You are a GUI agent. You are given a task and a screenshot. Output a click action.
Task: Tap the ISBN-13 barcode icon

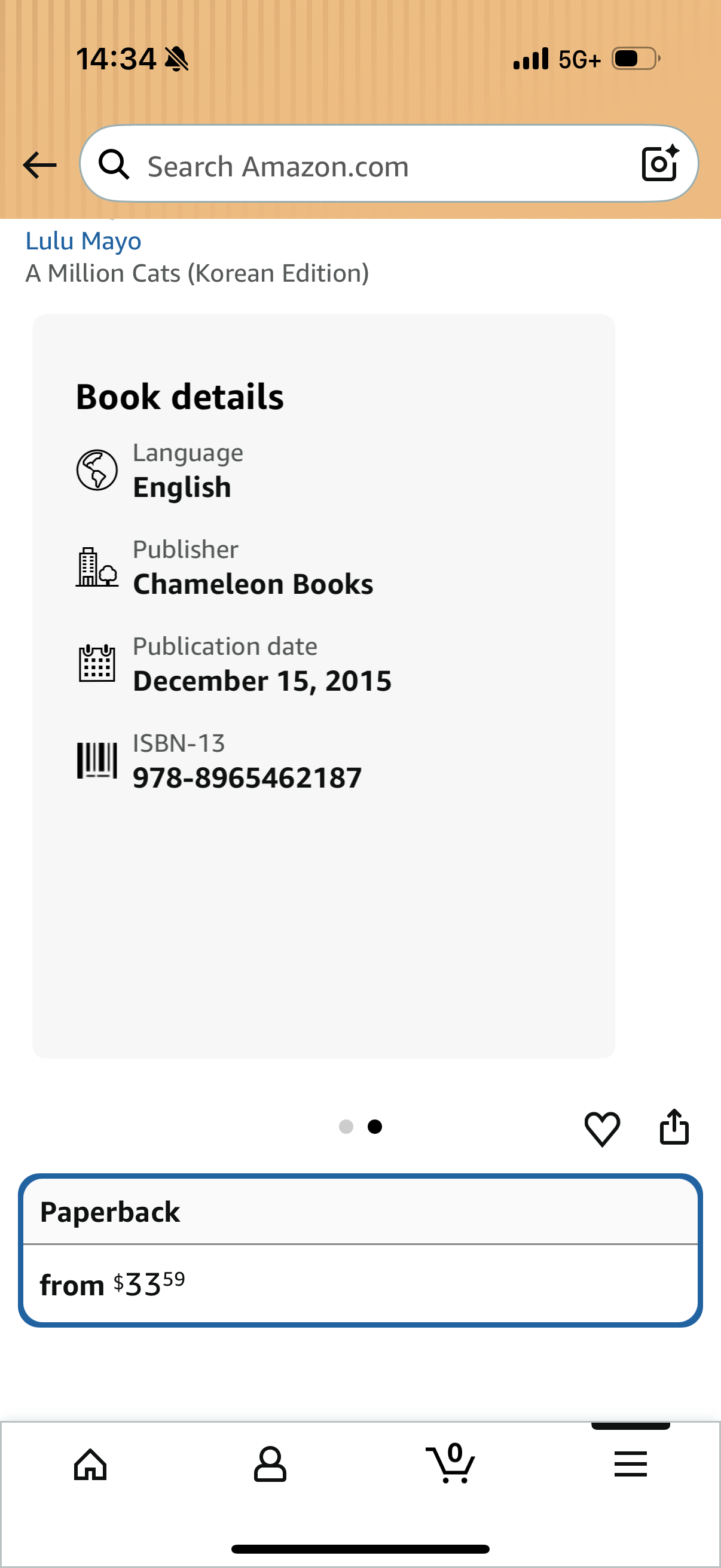pos(97,759)
